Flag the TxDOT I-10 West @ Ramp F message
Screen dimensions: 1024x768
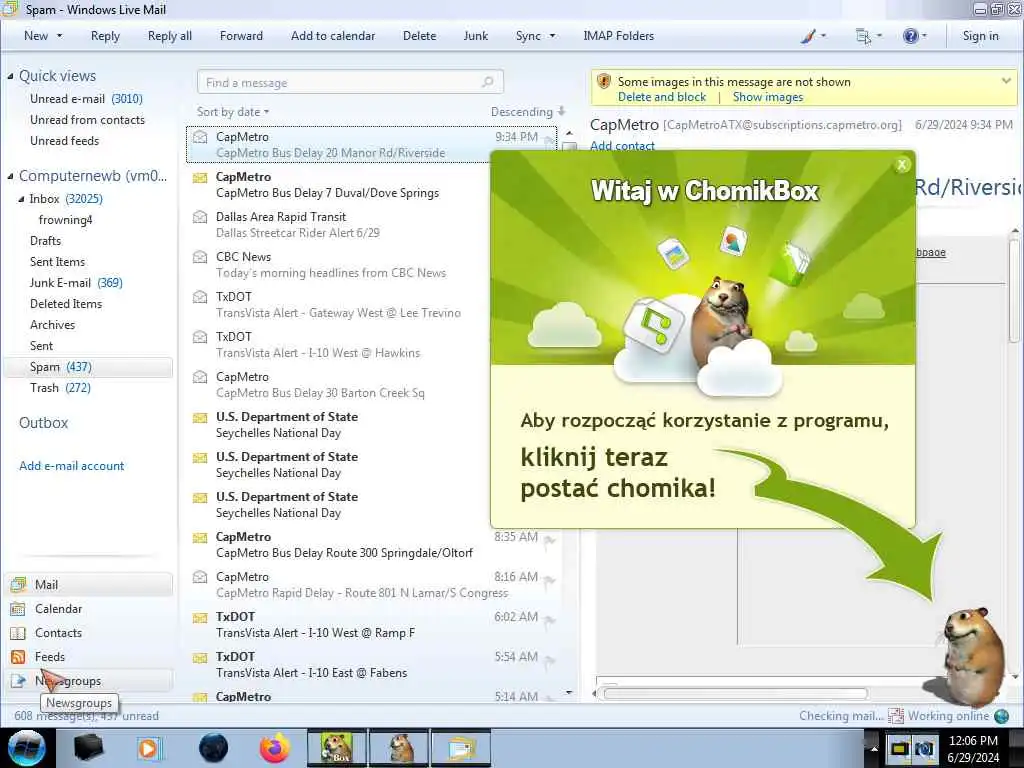[x=550, y=620]
